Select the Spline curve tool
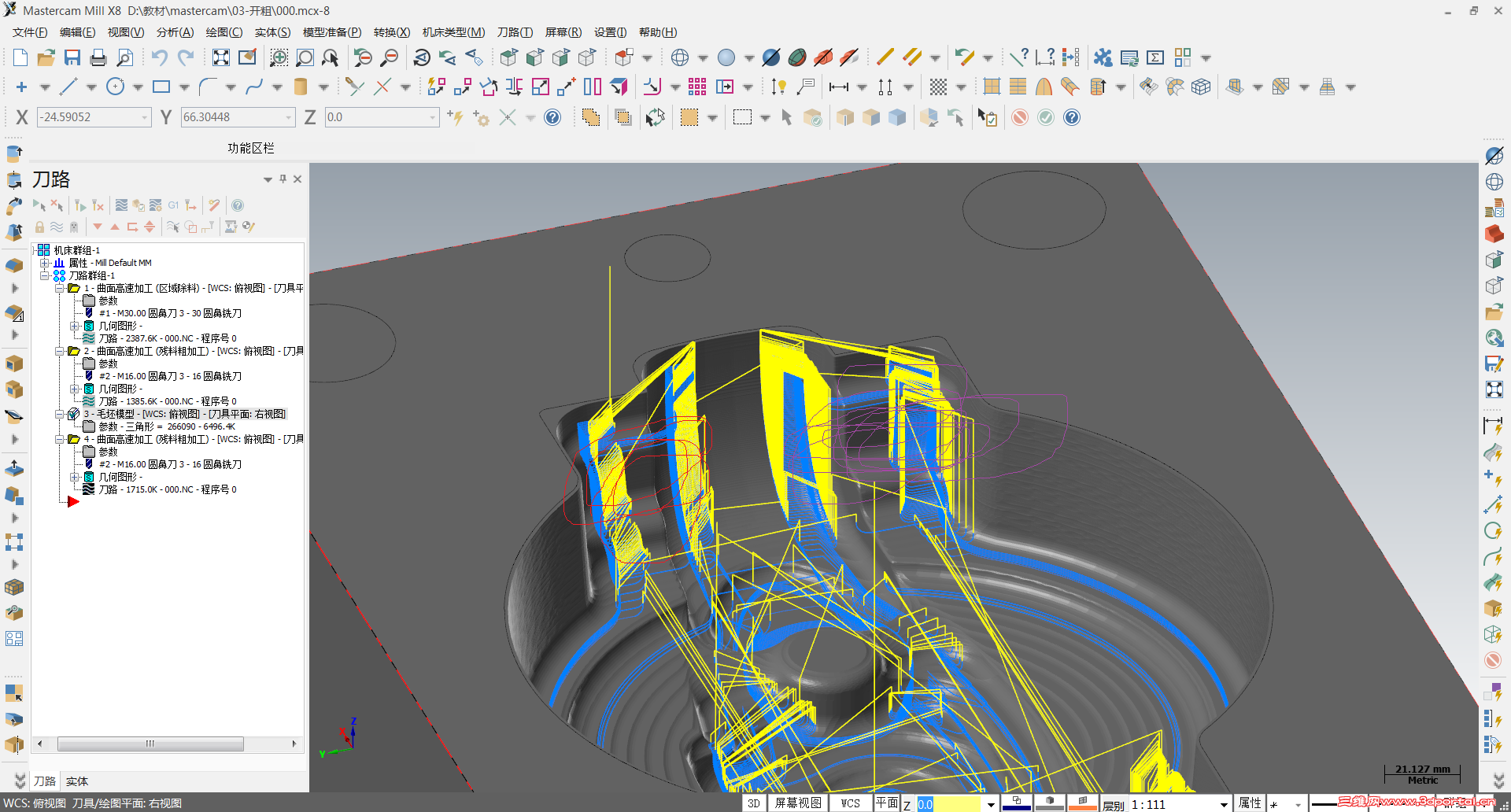Image resolution: width=1511 pixels, height=812 pixels. pos(254,87)
